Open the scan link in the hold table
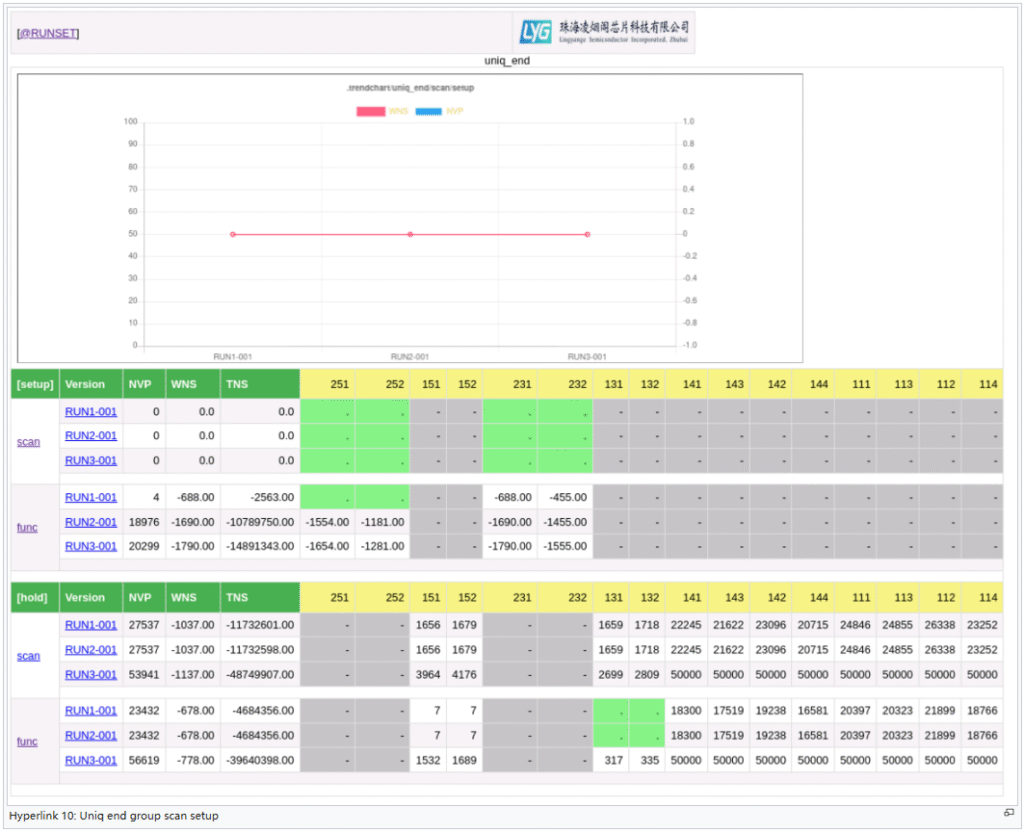This screenshot has width=1024, height=833. [29, 656]
